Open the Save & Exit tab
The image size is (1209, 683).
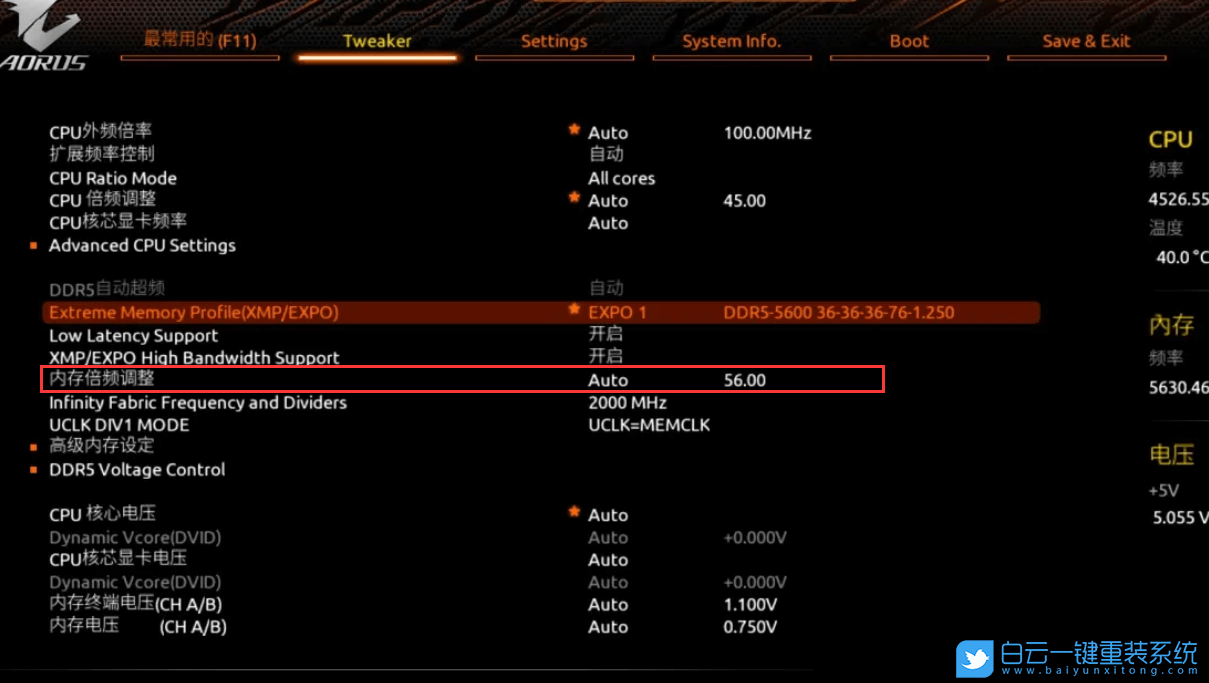tap(1086, 41)
